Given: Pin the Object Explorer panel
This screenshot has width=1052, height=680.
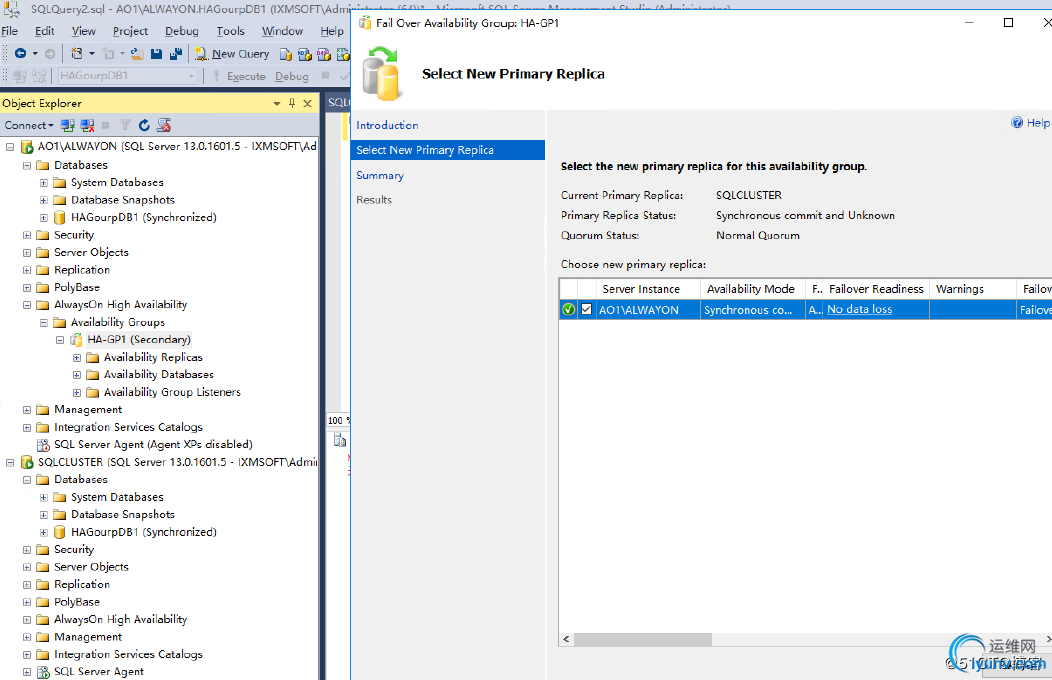Looking at the screenshot, I should coord(292,103).
